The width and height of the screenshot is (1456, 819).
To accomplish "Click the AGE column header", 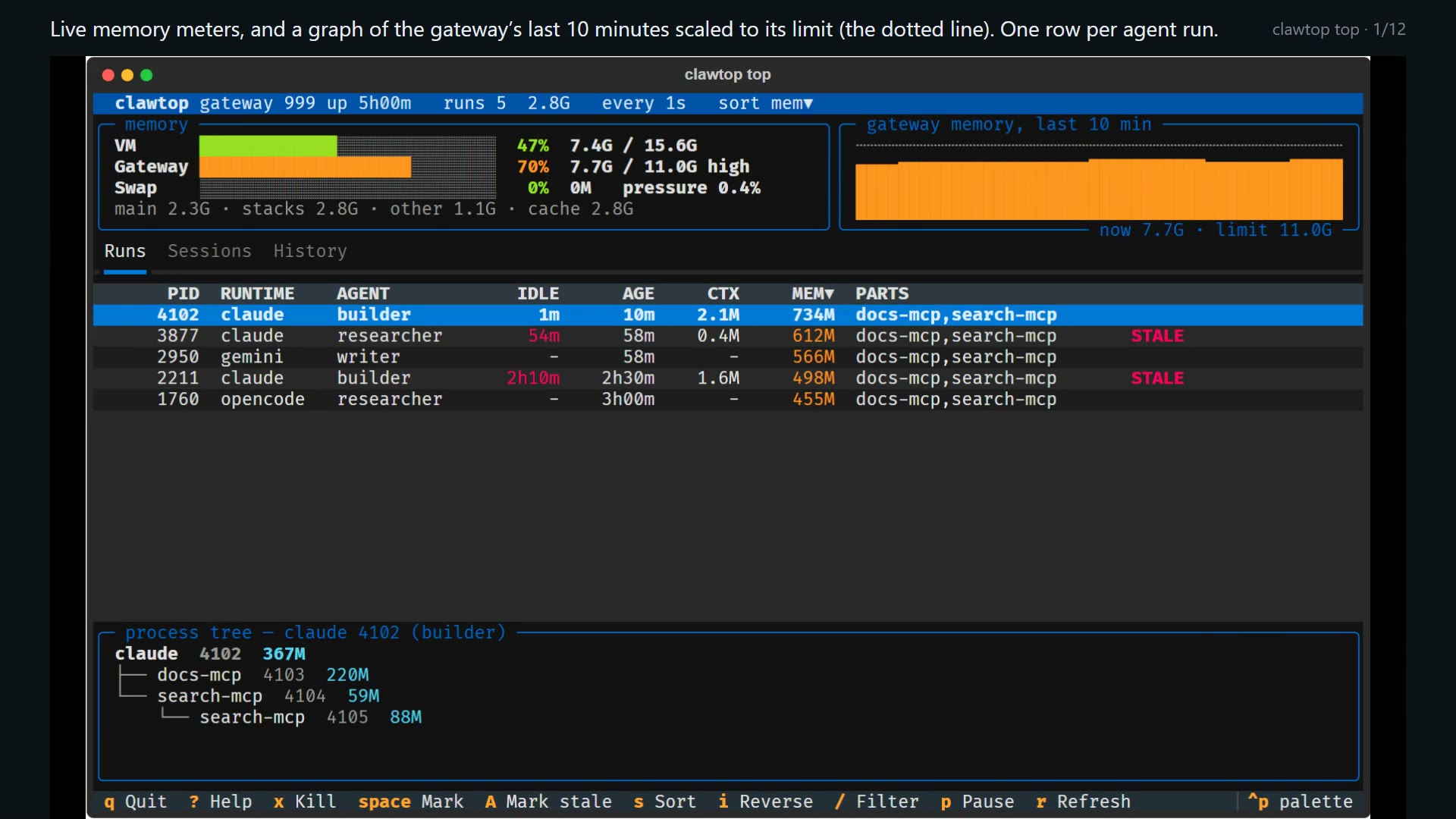I will (x=639, y=293).
